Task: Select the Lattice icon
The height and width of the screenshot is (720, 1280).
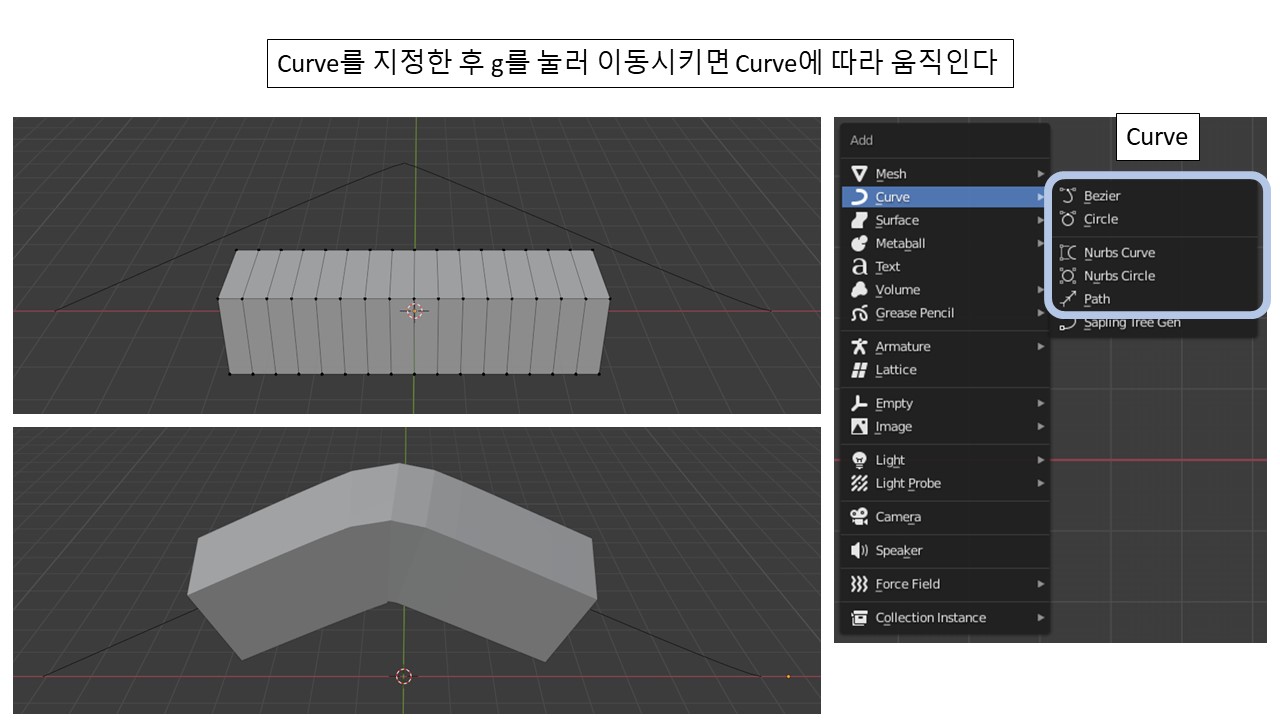Action: (x=860, y=369)
